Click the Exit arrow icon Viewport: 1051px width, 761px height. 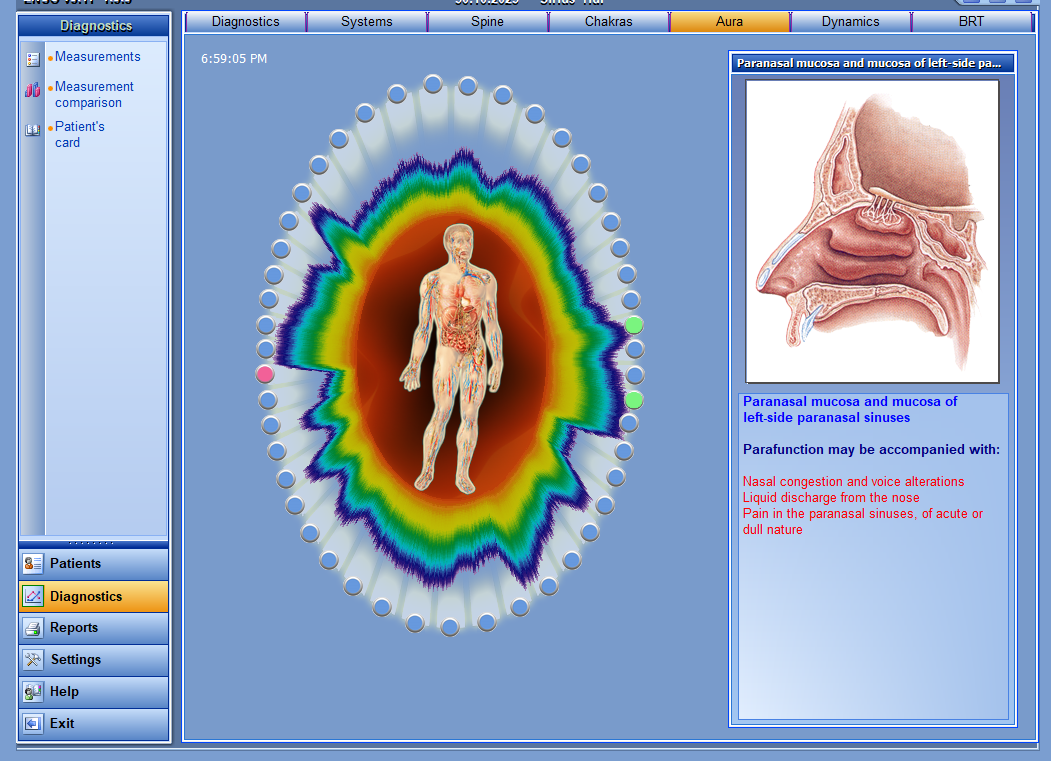click(x=33, y=723)
